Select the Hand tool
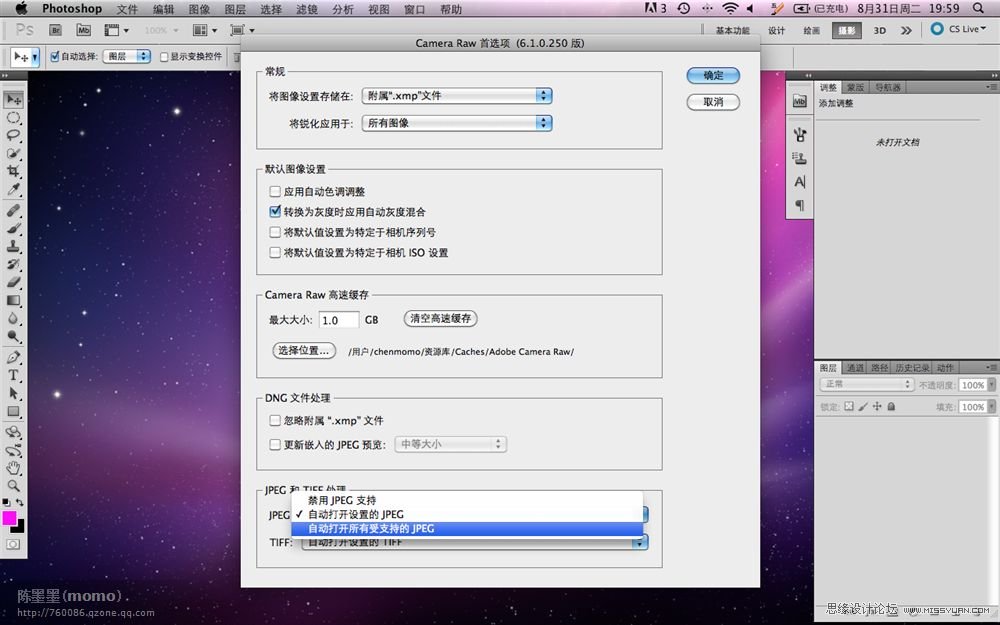Image resolution: width=1000 pixels, height=625 pixels. (x=13, y=468)
